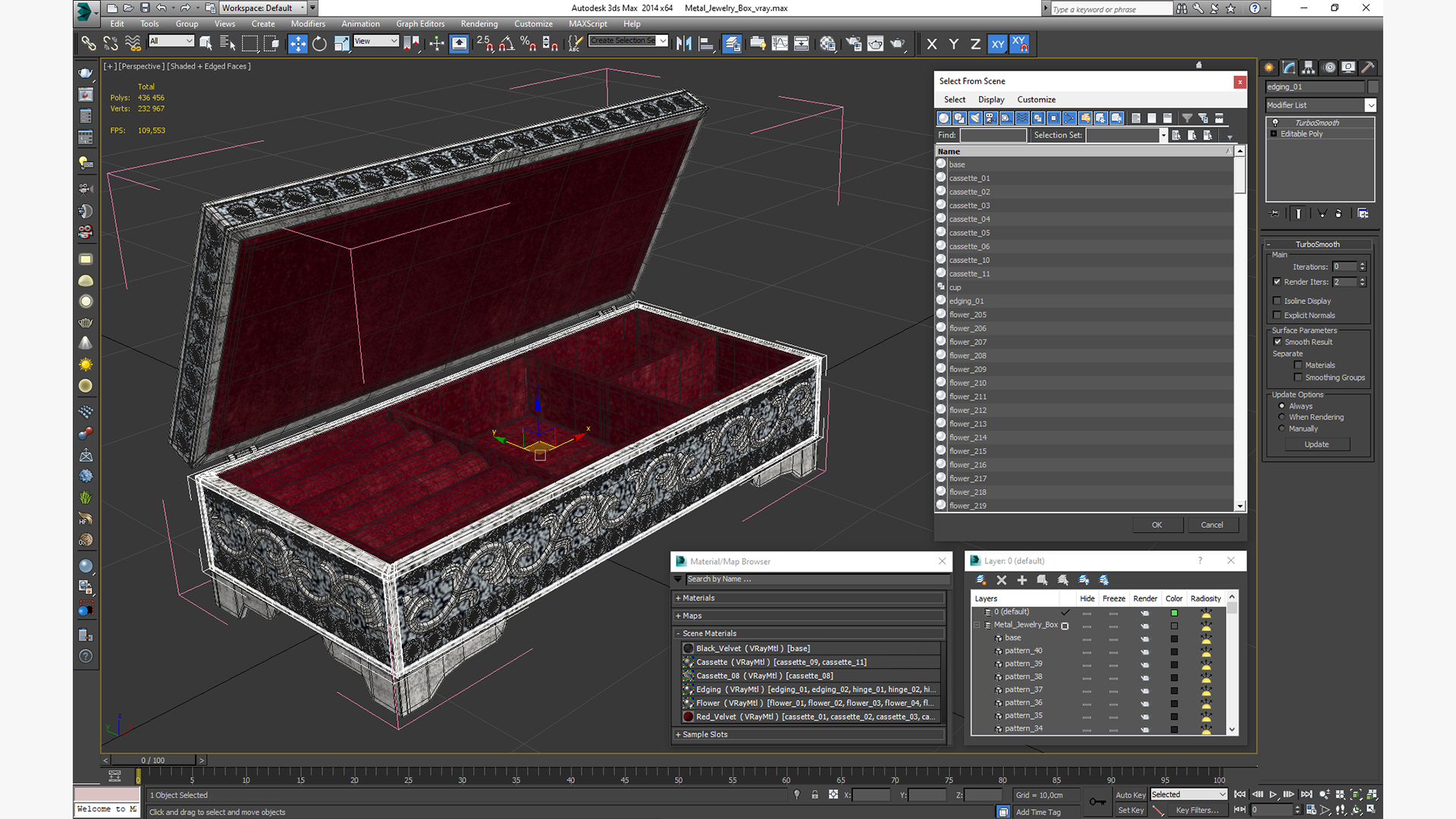Image resolution: width=1456 pixels, height=819 pixels.
Task: Select the When Rendering radio option
Action: pos(1282,417)
